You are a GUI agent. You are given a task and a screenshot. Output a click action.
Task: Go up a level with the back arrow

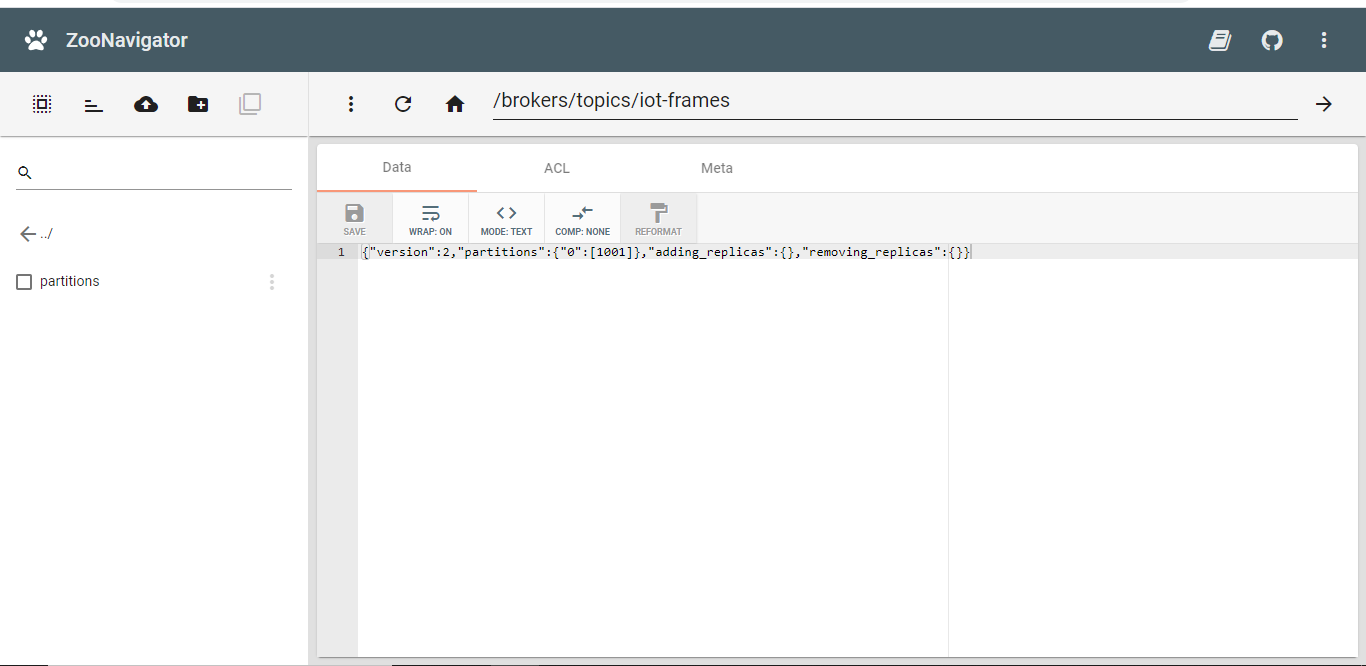(28, 234)
